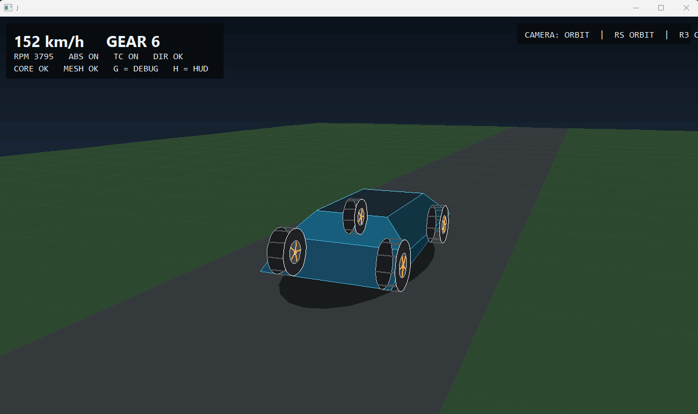
Task: Click the G = DEBUG hint
Action: (136, 69)
